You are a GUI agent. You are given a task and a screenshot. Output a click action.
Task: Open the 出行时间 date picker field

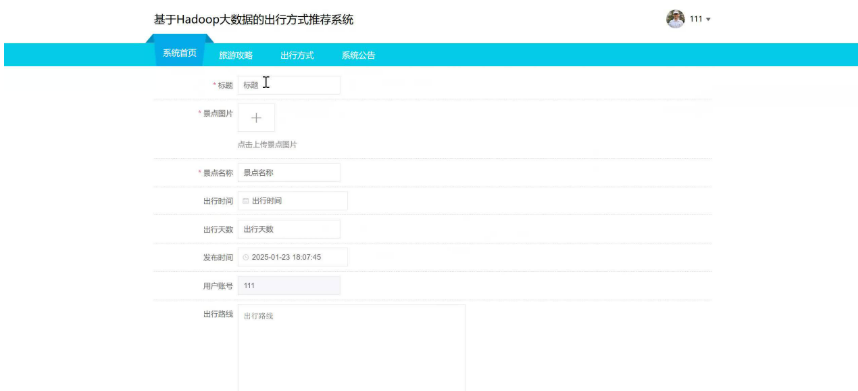[x=293, y=201]
